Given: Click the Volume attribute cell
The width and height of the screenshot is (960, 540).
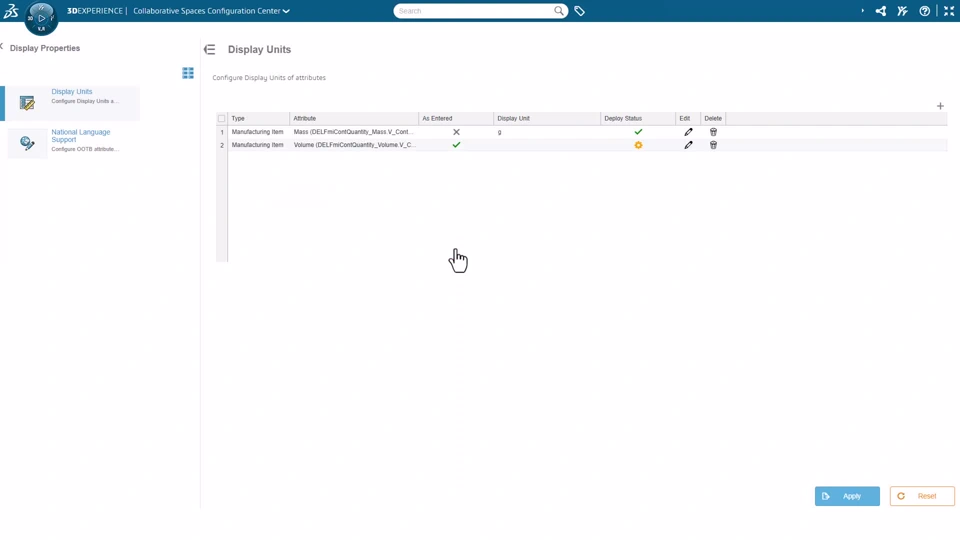Looking at the screenshot, I should coord(354,145).
